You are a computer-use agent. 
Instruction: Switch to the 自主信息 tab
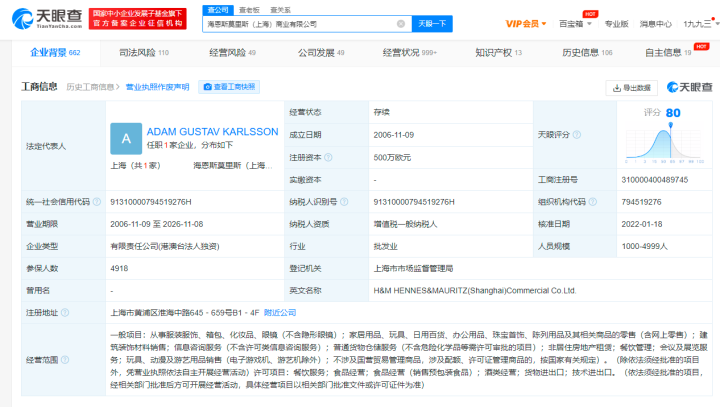click(x=668, y=53)
